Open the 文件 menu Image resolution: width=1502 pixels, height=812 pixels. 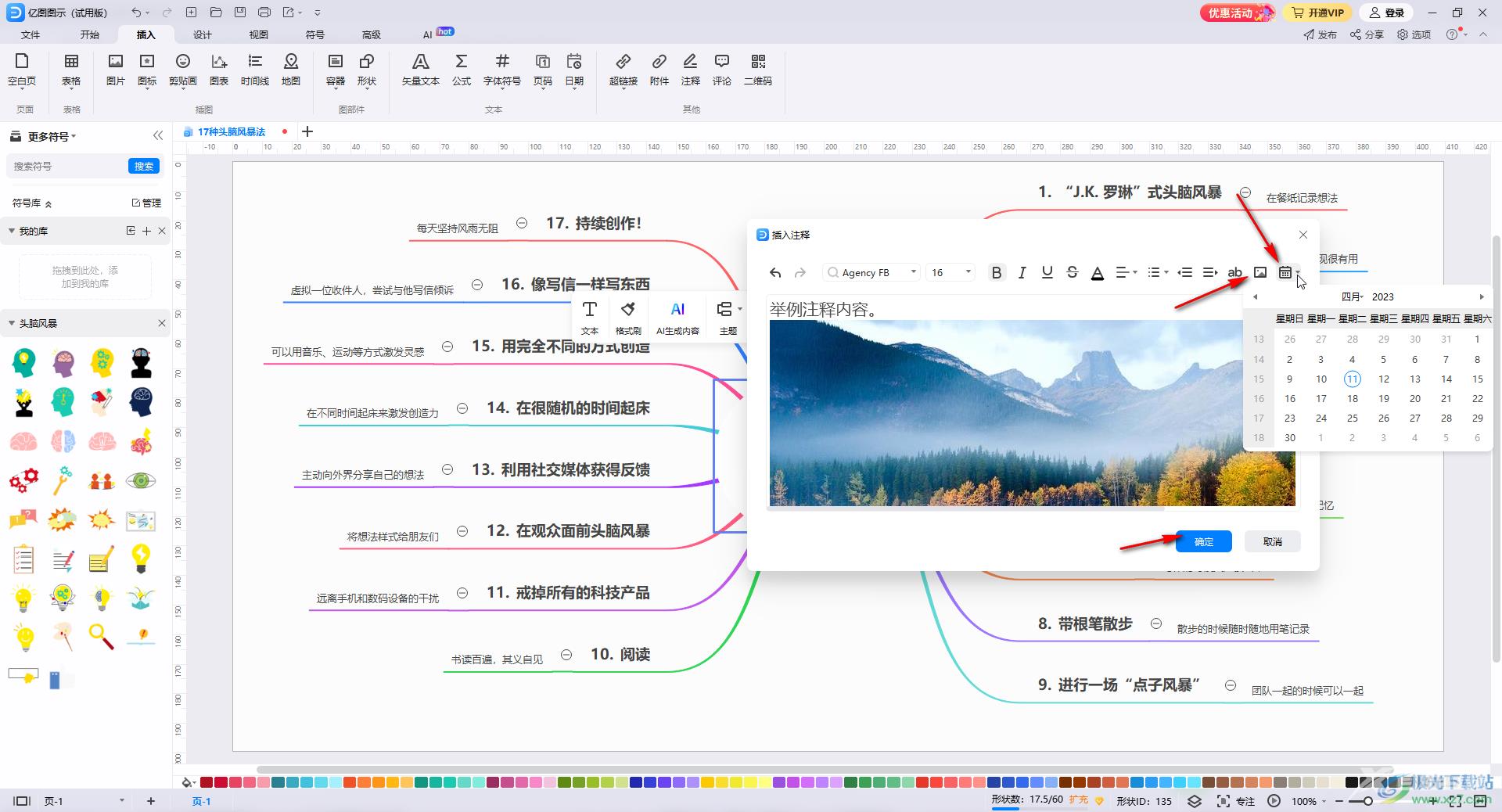click(x=31, y=34)
